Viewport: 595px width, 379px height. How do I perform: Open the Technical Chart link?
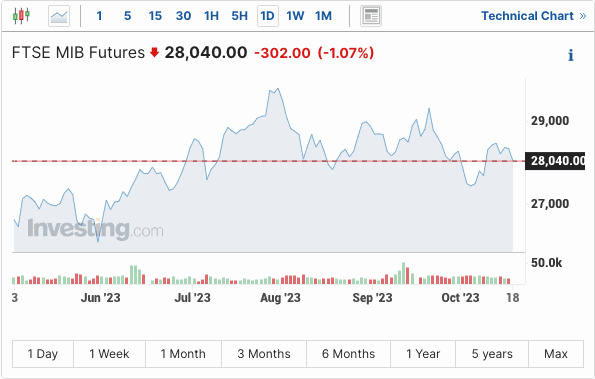[x=533, y=16]
